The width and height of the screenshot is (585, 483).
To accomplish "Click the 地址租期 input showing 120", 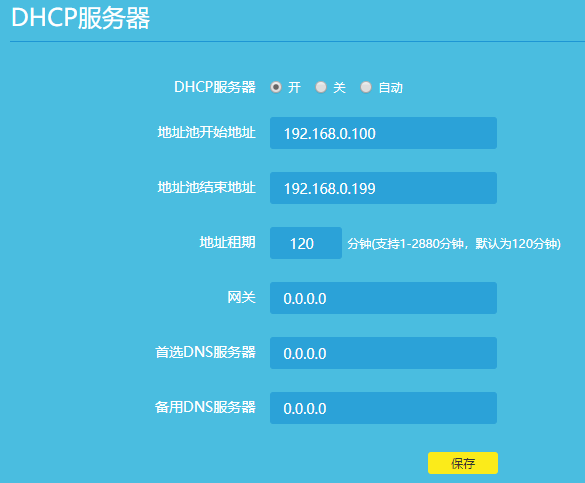I will pos(306,243).
